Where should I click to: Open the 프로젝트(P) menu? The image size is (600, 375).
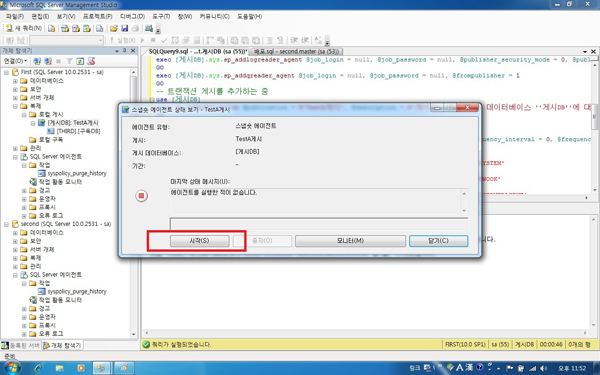pyautogui.click(x=98, y=16)
